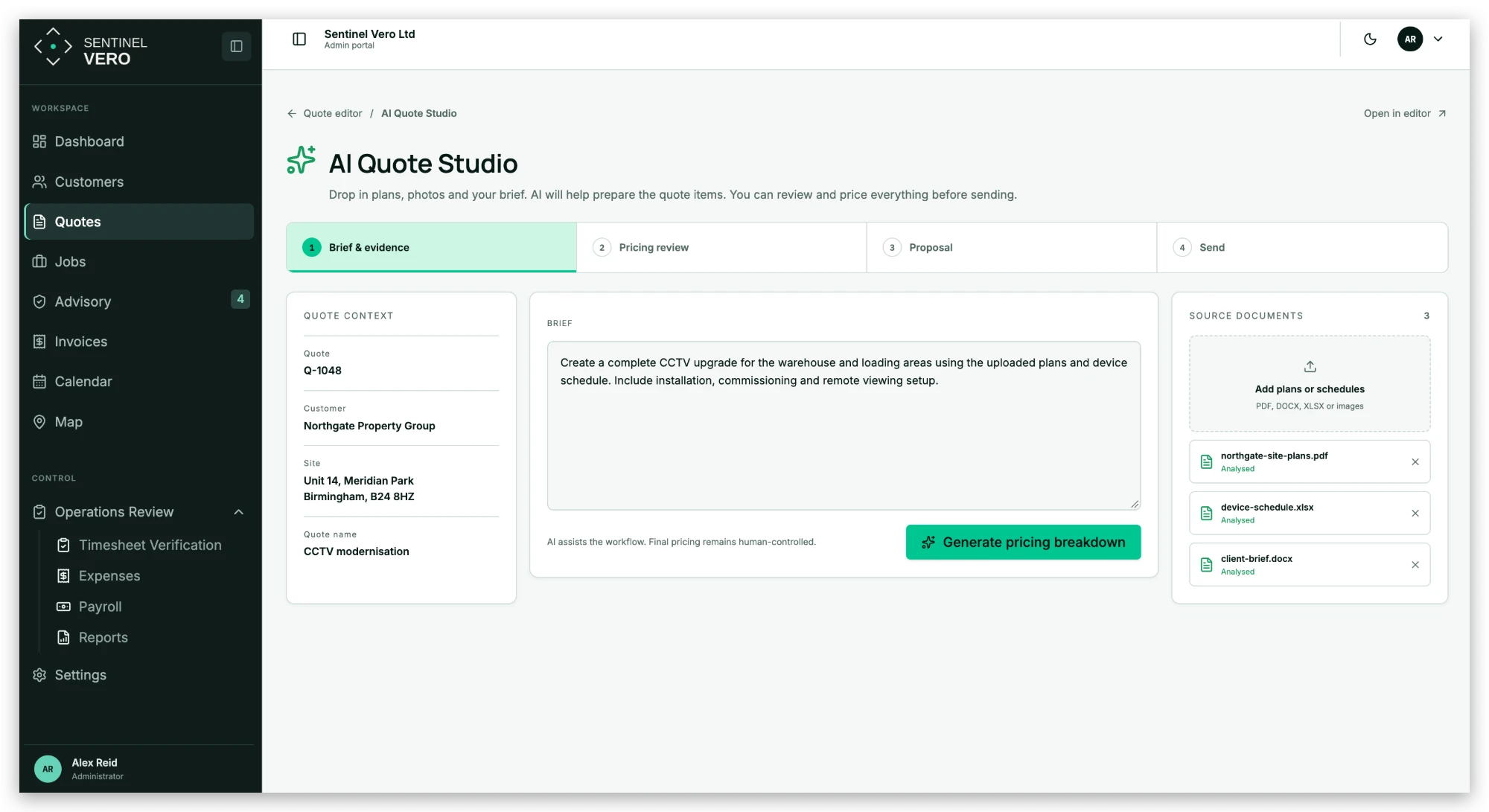Viewport: 1489px width, 812px height.
Task: Click device-schedule.xlsx file icon
Action: pyautogui.click(x=1207, y=514)
